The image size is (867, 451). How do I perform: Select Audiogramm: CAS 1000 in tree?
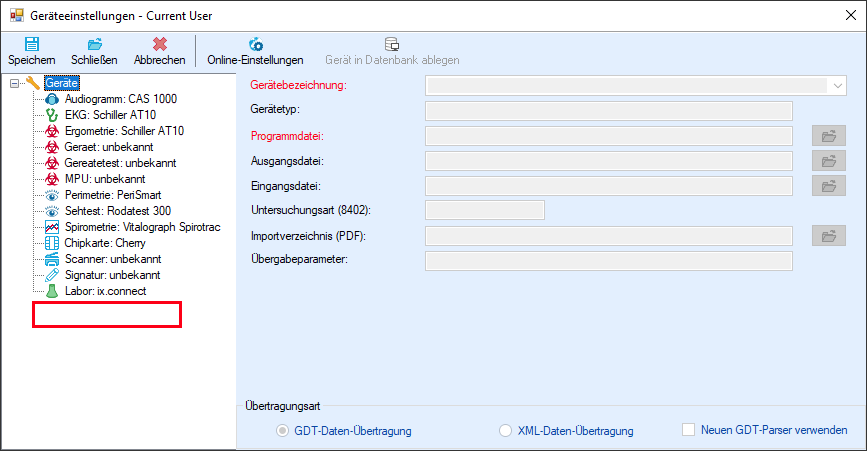121,99
